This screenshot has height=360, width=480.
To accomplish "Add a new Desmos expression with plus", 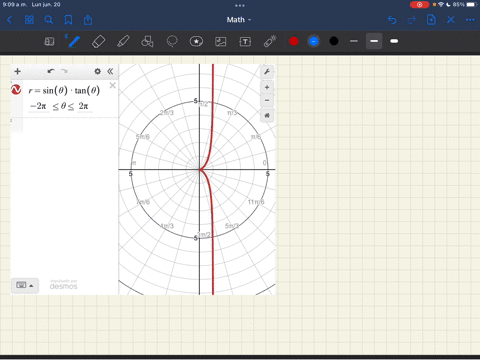I will 18,71.
